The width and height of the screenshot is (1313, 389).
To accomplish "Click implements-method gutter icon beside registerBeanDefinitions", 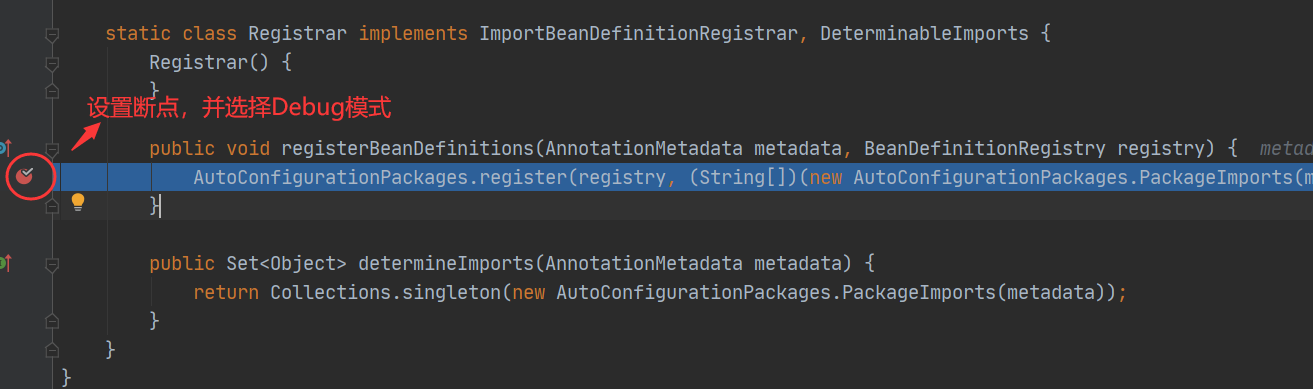I will [4, 148].
